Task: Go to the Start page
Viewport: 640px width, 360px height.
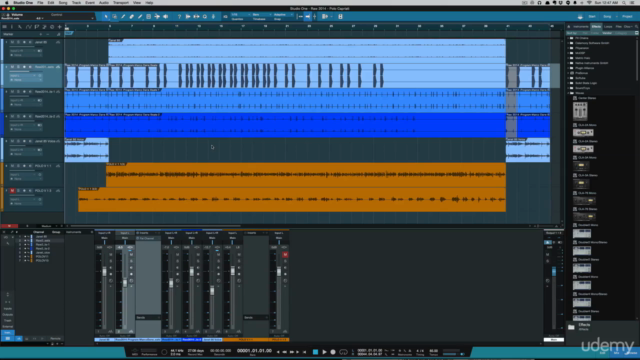Action: point(592,17)
